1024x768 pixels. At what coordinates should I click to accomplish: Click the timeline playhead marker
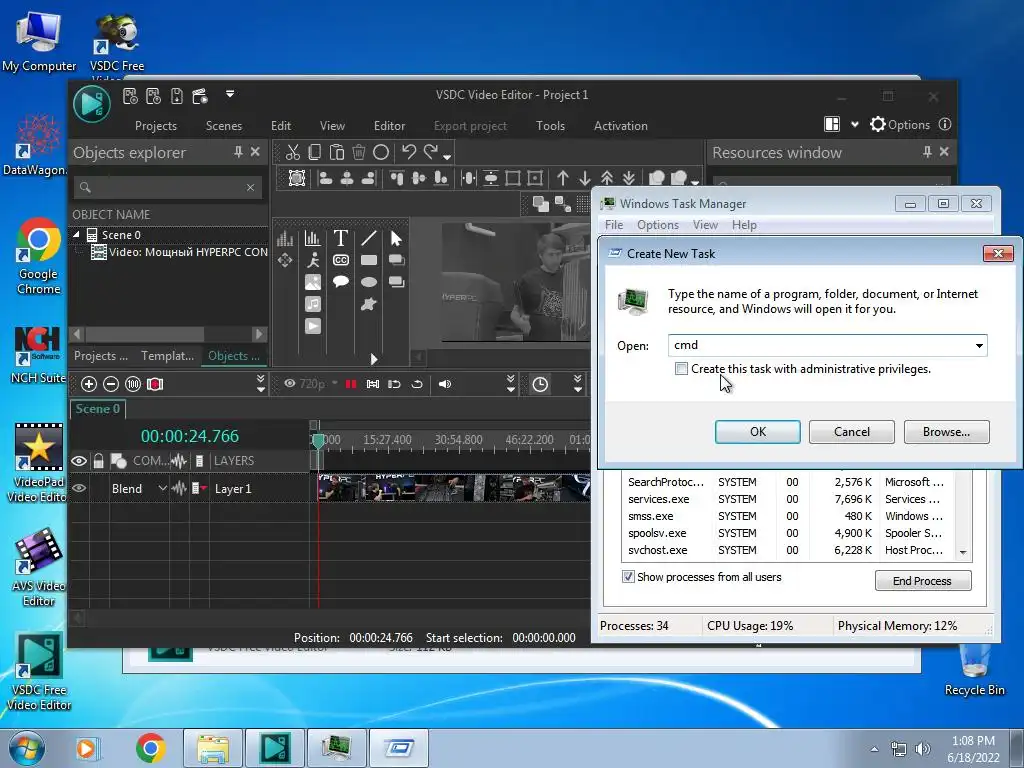point(318,441)
